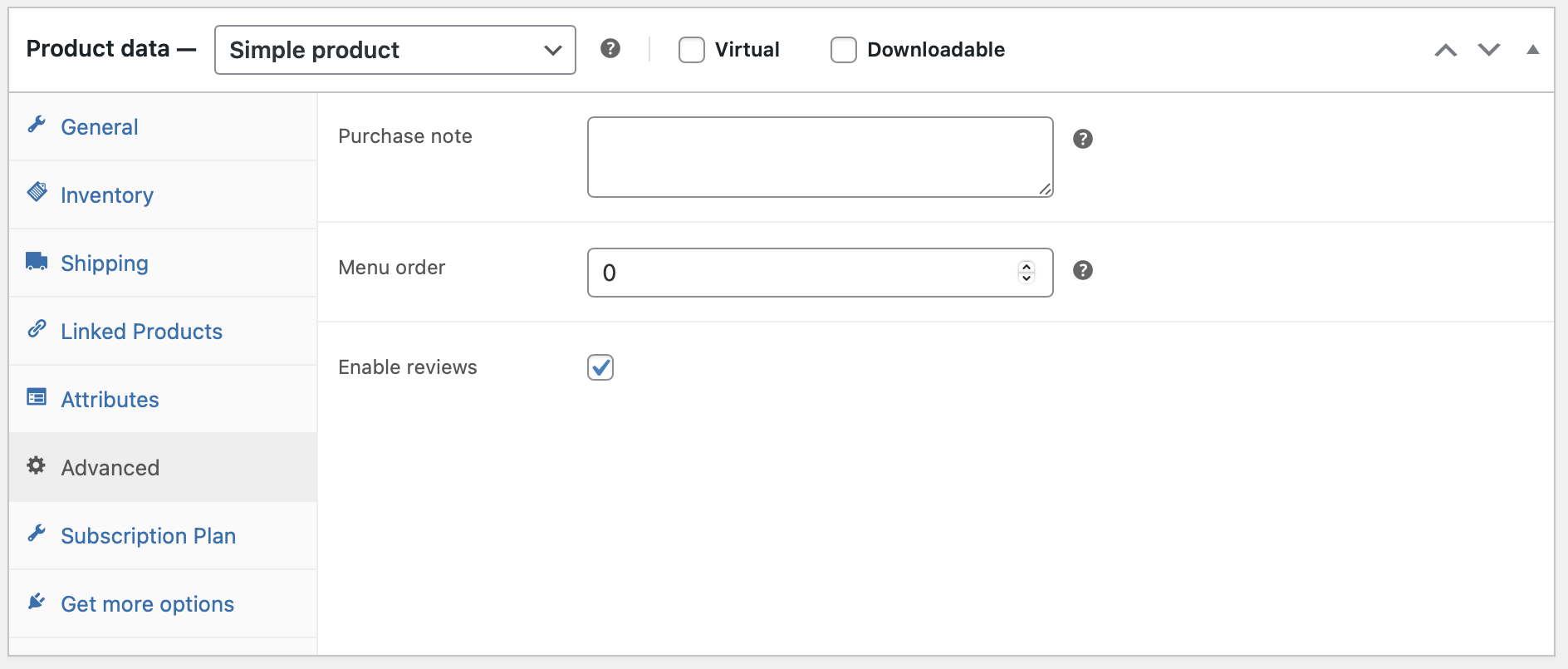Screen dimensions: 1568x669
Task: Show help tip for Menu order
Action: 1083,270
